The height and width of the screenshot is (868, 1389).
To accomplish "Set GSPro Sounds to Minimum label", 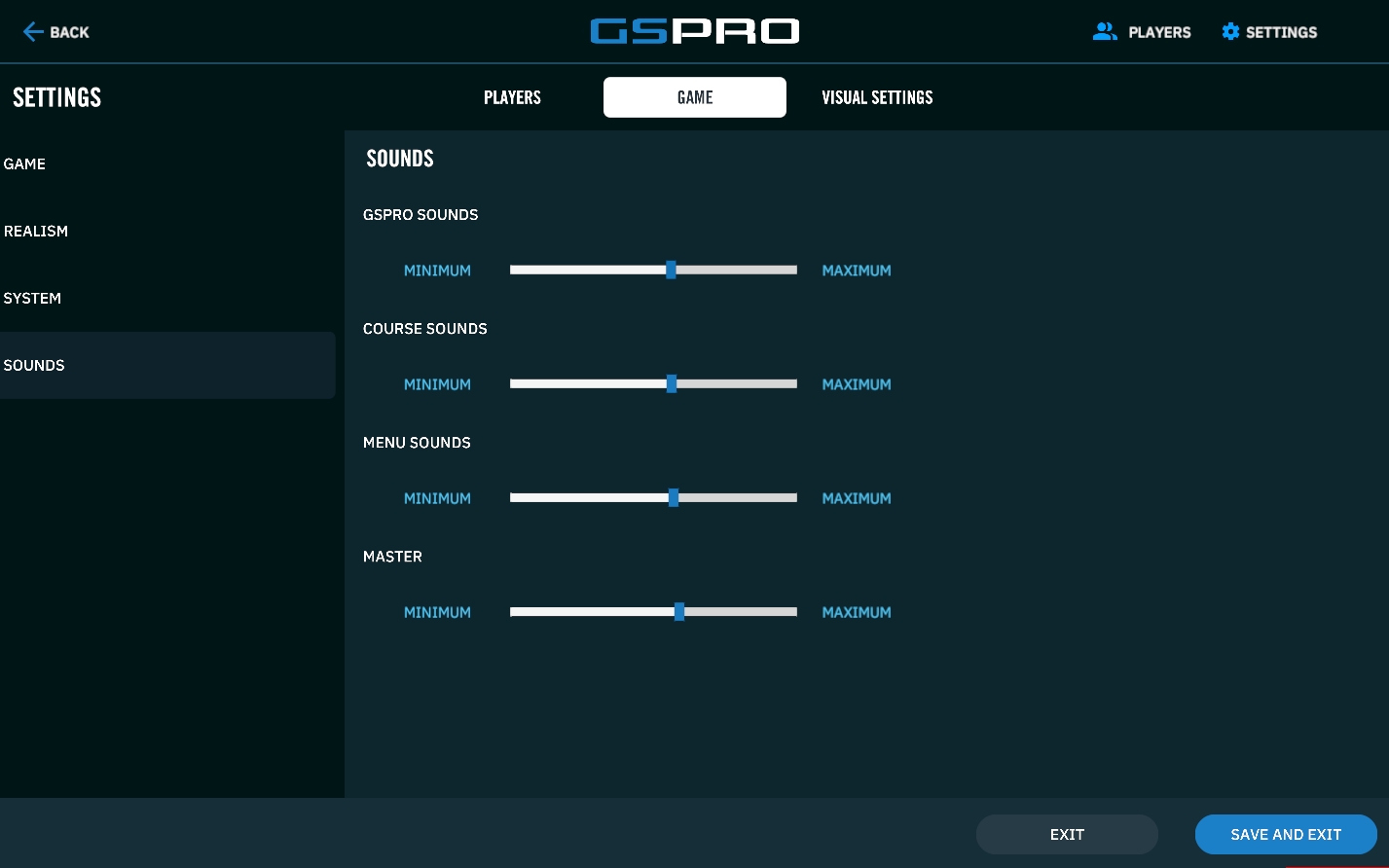I will click(x=437, y=271).
